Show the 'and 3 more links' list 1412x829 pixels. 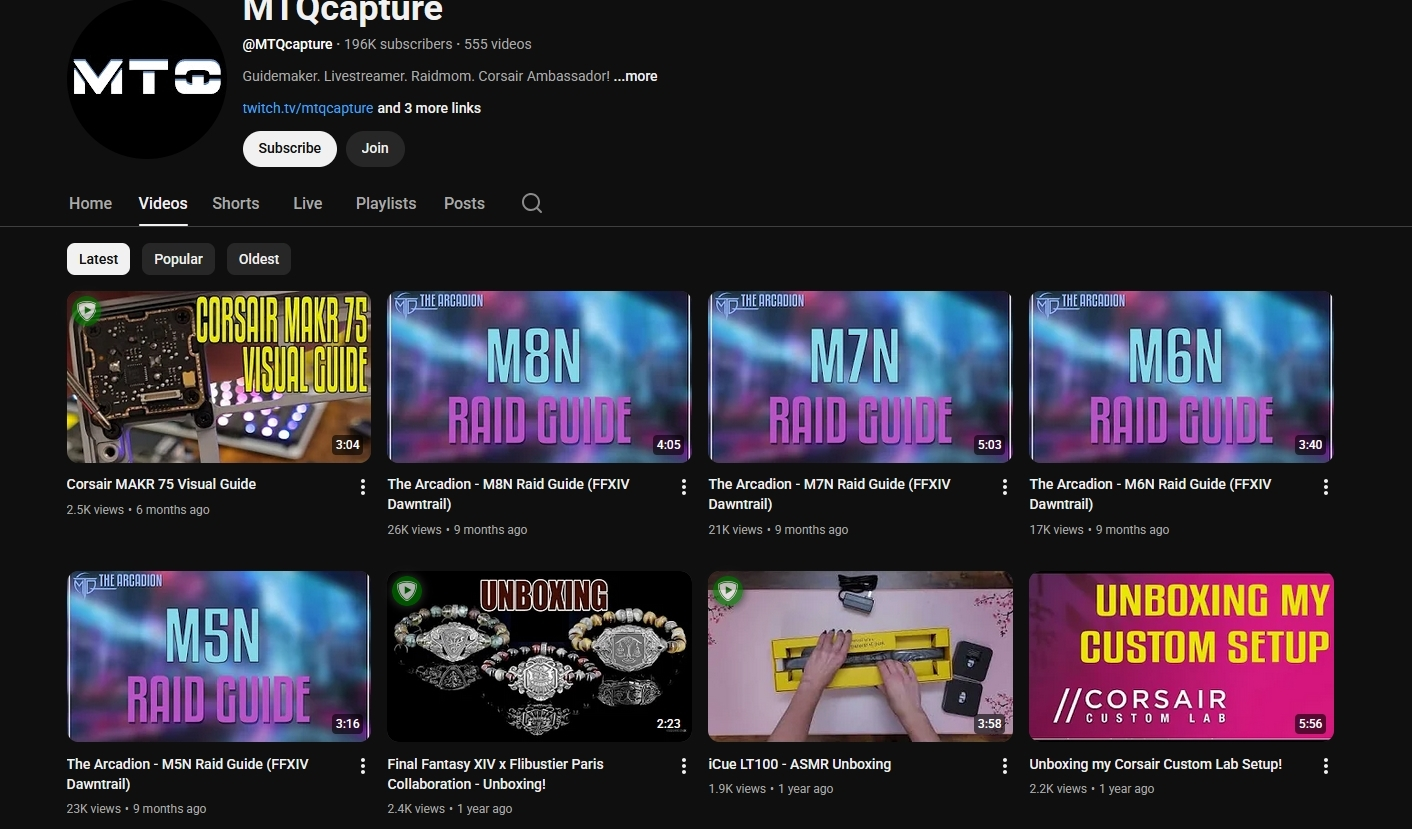coord(429,108)
